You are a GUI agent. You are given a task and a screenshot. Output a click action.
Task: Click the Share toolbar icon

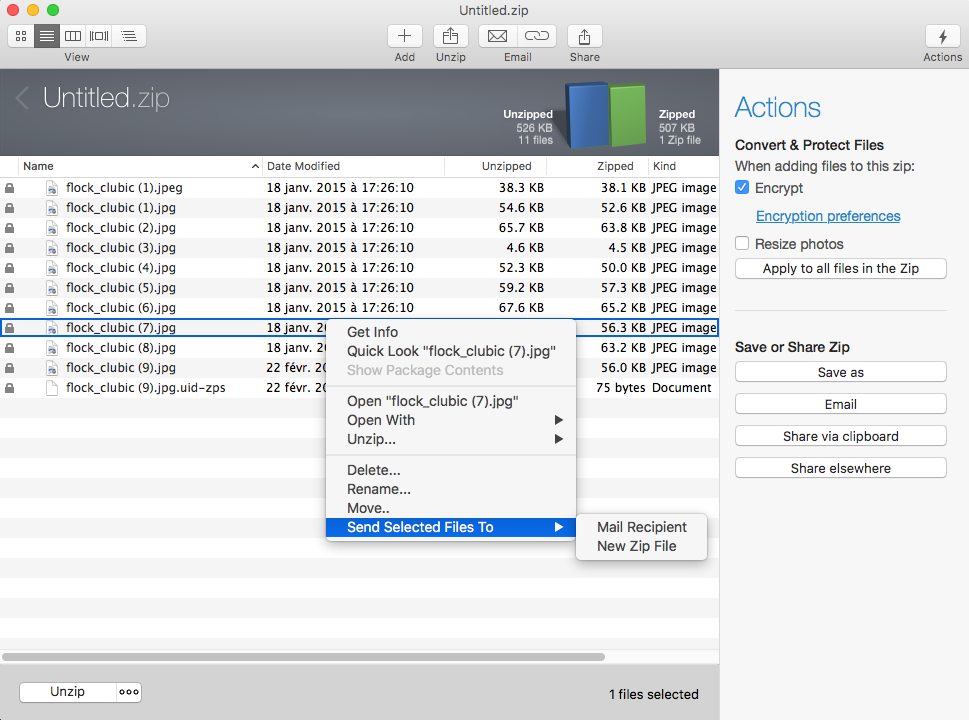tap(585, 36)
